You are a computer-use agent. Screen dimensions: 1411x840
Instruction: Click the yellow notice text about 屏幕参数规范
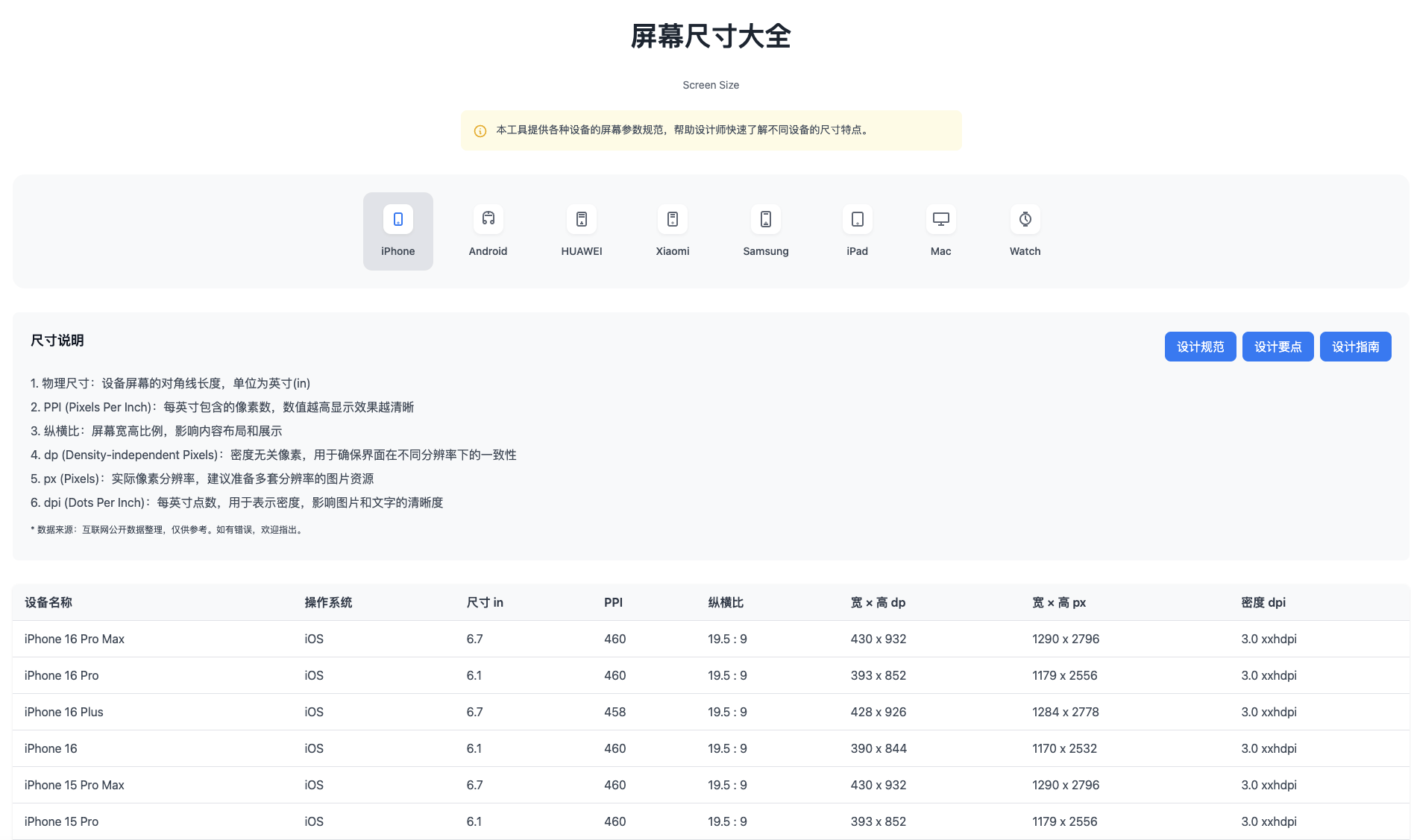[x=682, y=130]
